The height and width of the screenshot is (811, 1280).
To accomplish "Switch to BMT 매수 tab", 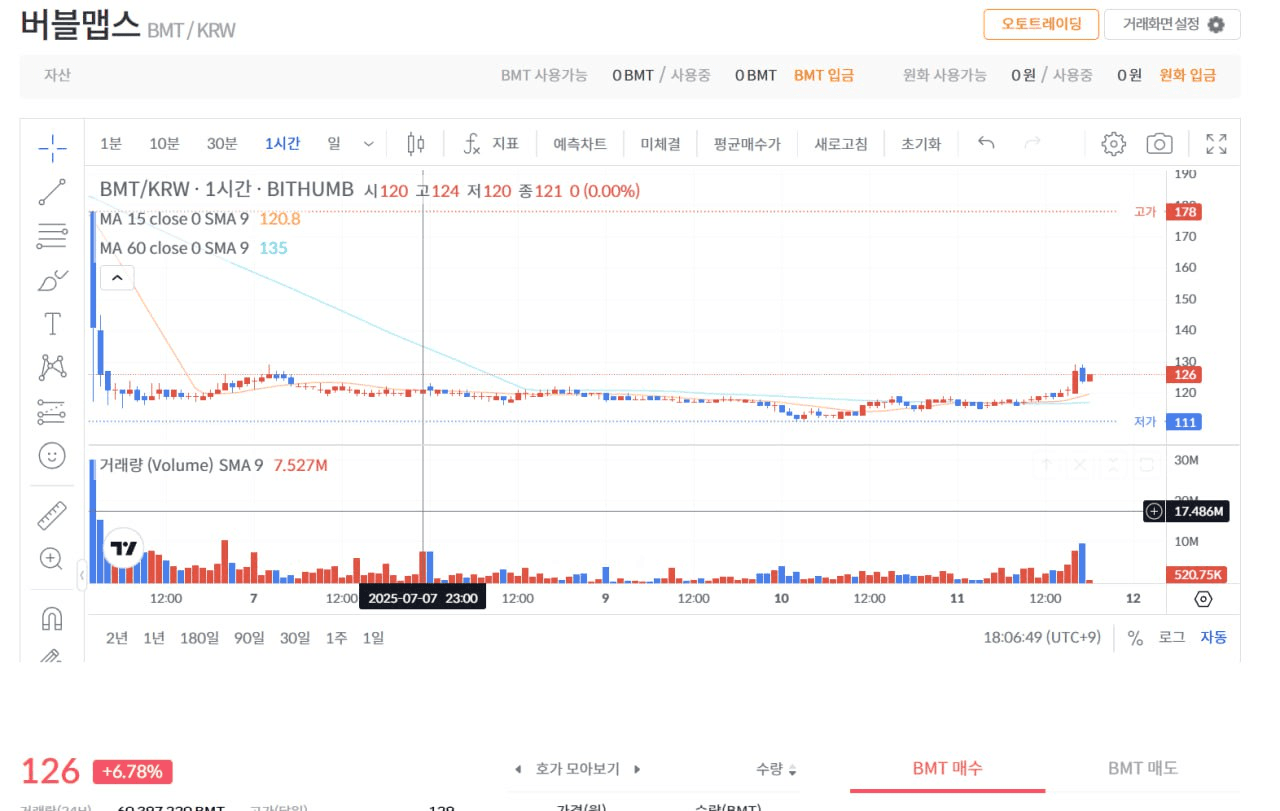I will (x=947, y=768).
